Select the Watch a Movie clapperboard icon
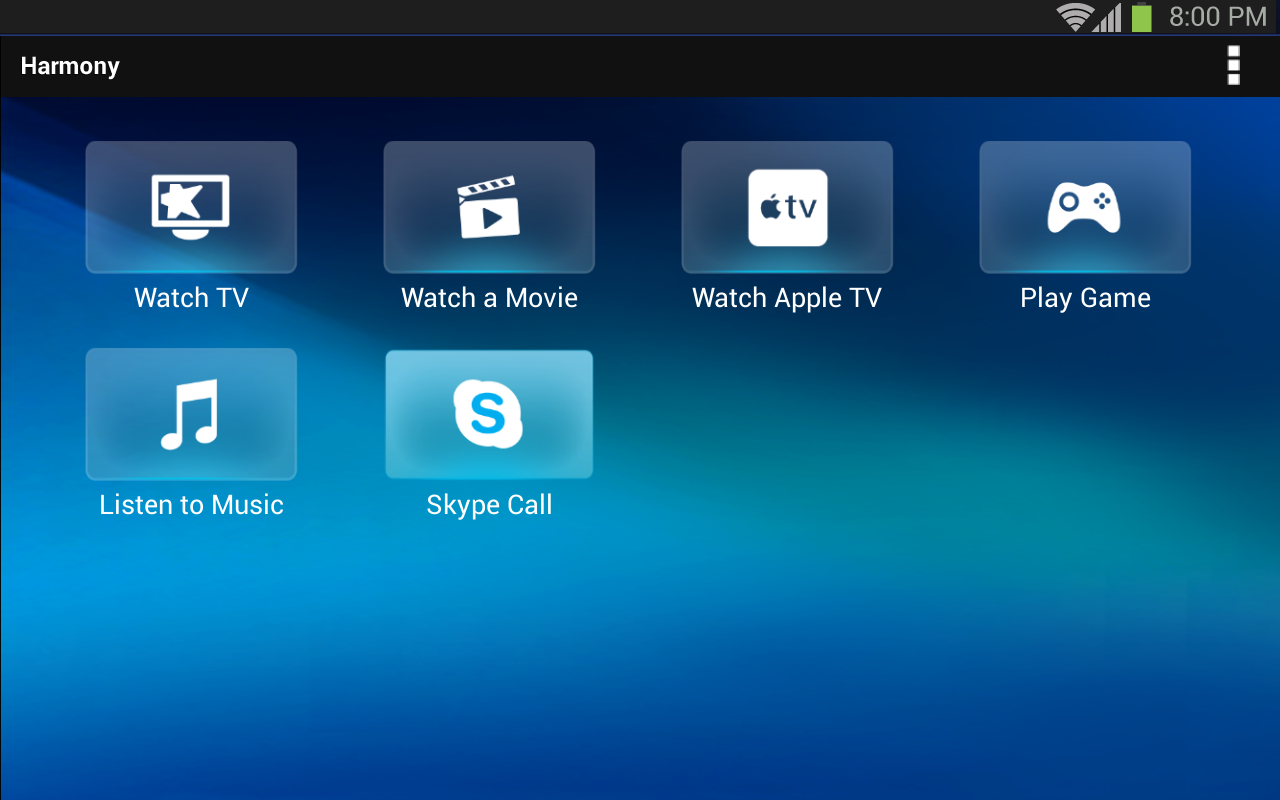The width and height of the screenshot is (1280, 800). (x=488, y=207)
